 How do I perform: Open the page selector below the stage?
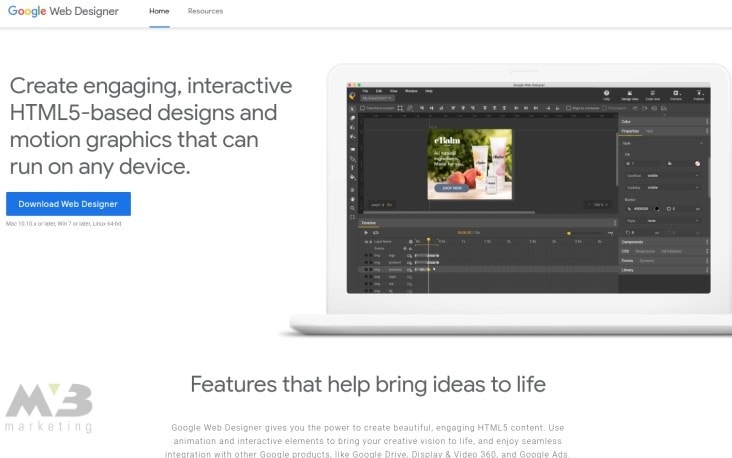point(382,204)
